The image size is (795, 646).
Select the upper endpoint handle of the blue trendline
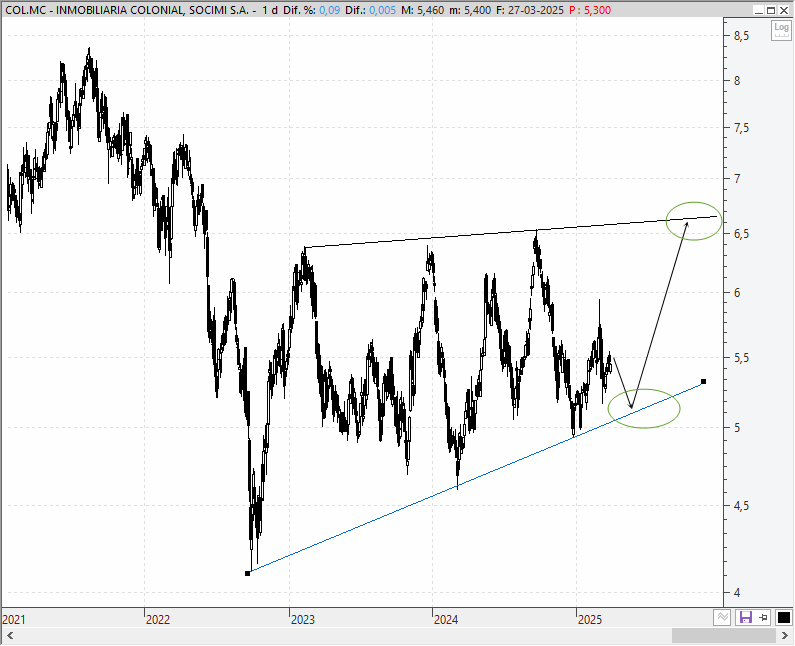coord(703,381)
